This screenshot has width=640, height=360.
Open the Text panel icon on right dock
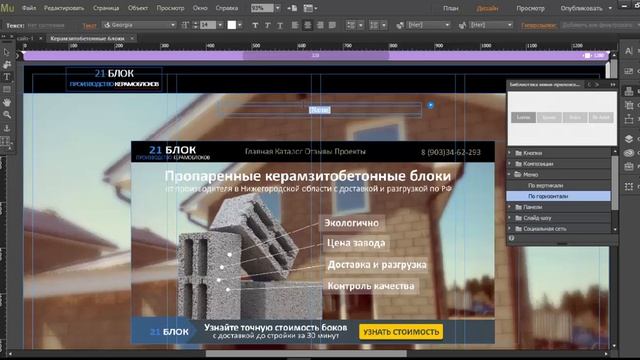click(629, 51)
